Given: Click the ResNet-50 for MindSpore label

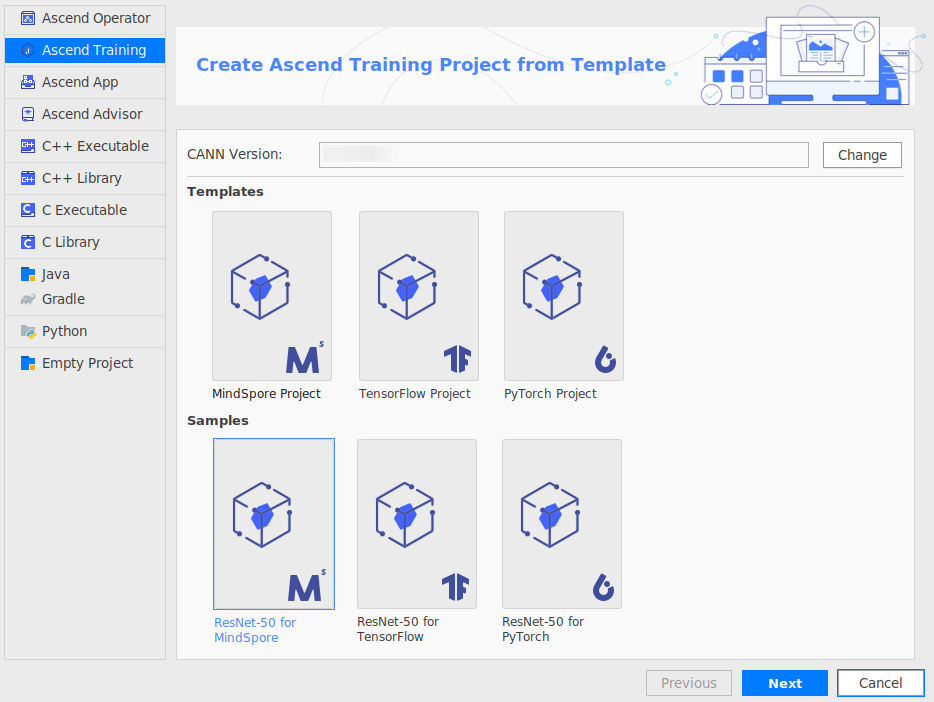Looking at the screenshot, I should point(255,630).
